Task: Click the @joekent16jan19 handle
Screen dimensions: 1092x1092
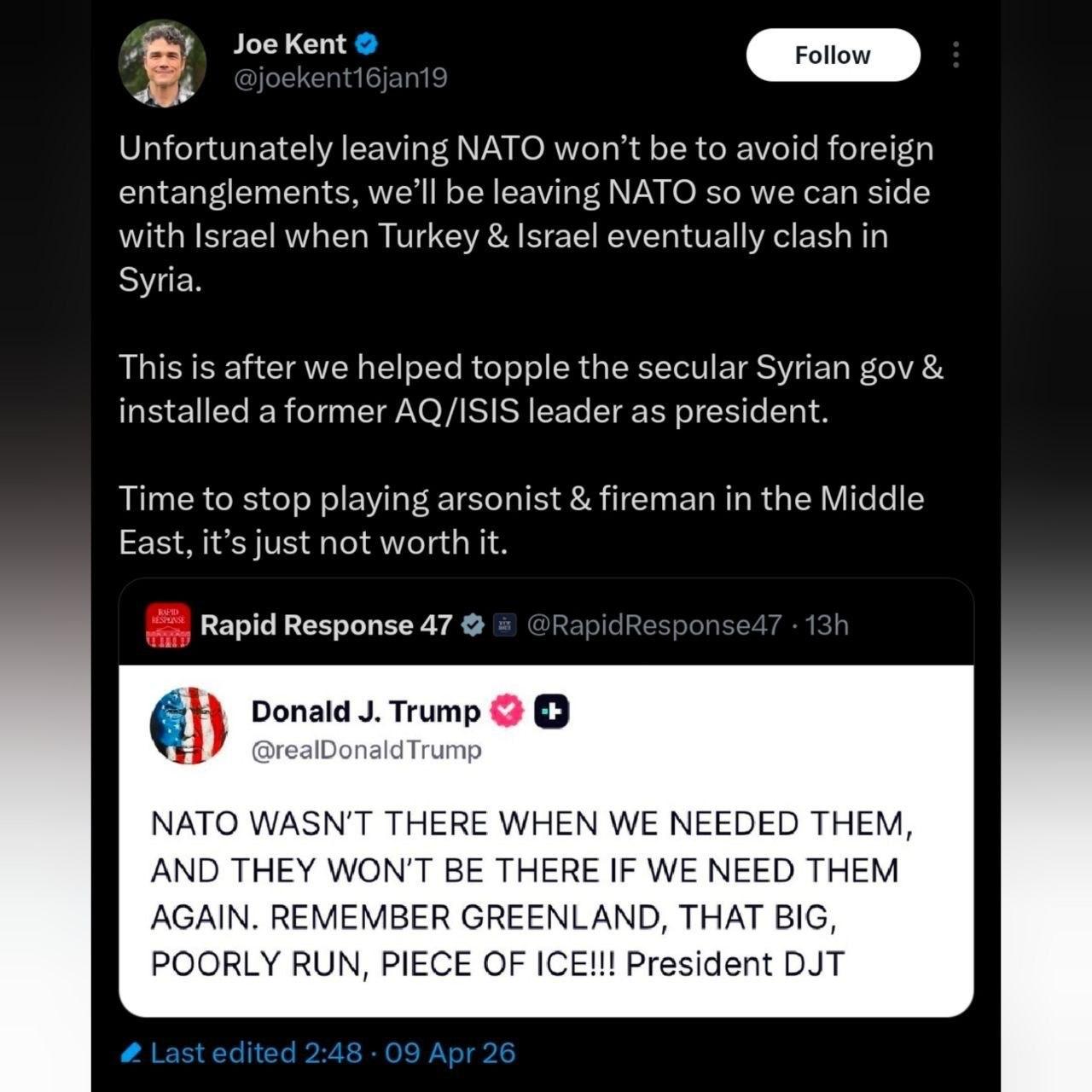Action: (x=340, y=78)
